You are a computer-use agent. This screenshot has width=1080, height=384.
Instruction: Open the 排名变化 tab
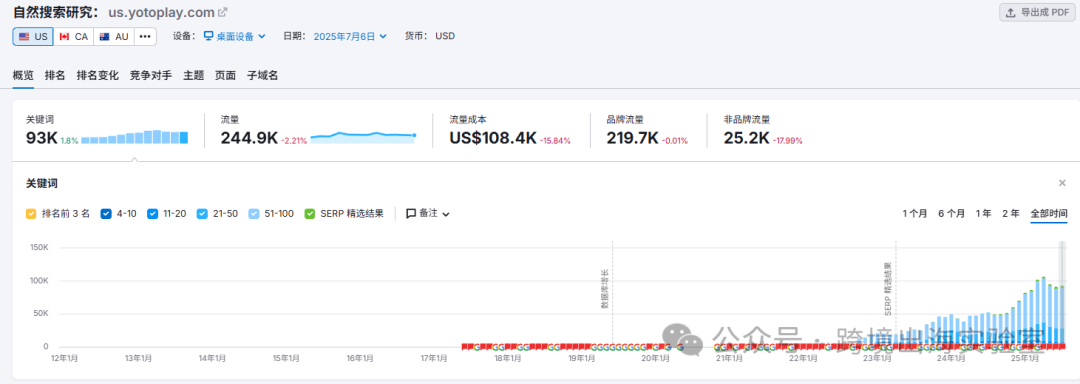[x=98, y=76]
